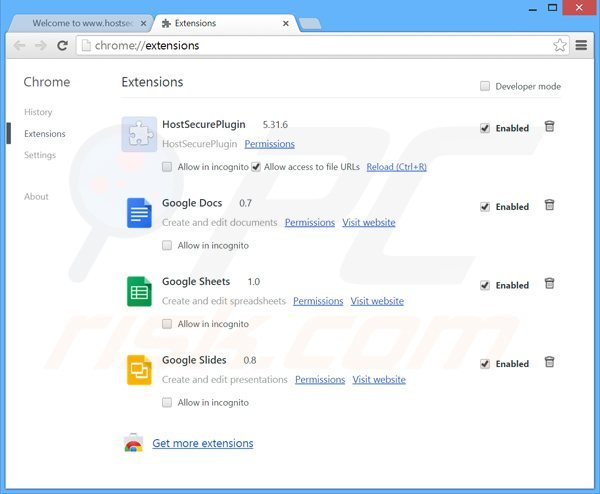The height and width of the screenshot is (494, 600).
Task: Click the Google Docs app icon
Action: (x=139, y=213)
